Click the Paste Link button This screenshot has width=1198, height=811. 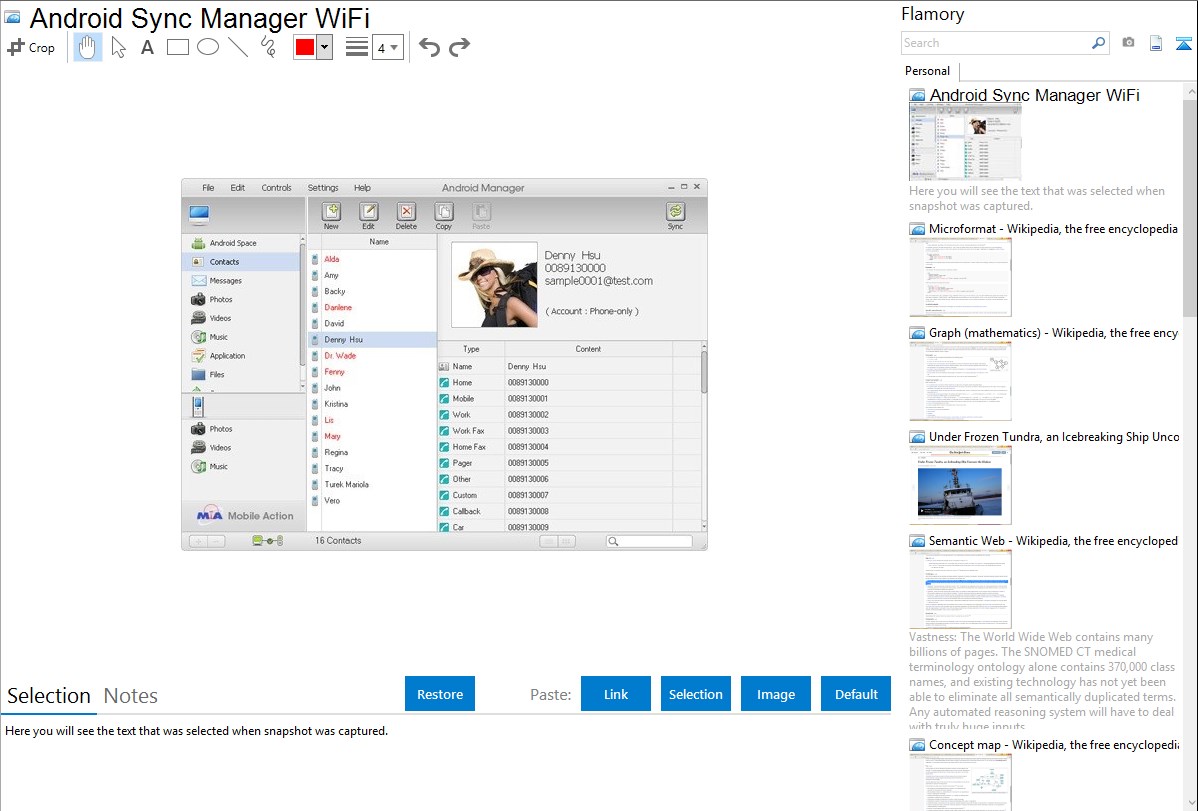pos(616,694)
